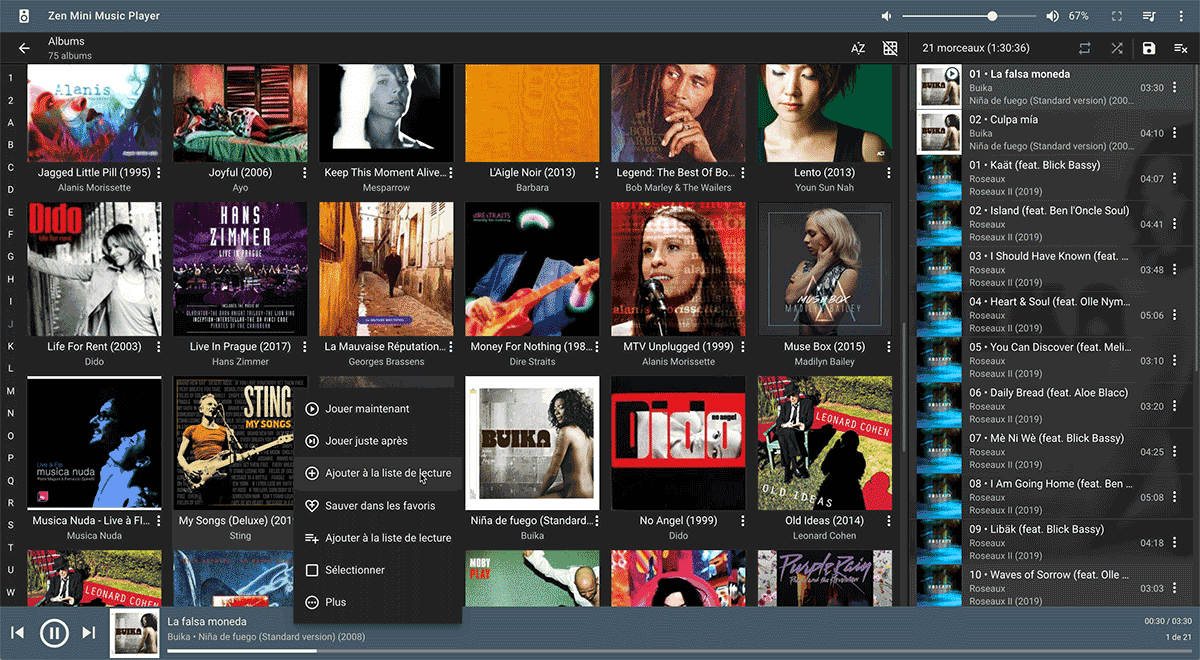Adjust the volume slider at top

pyautogui.click(x=969, y=16)
